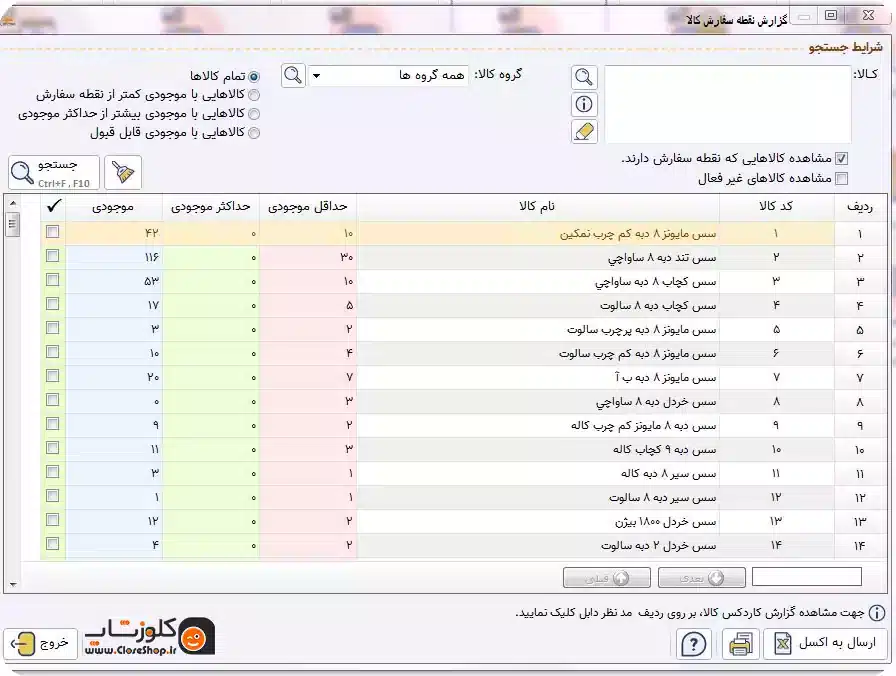Image resolution: width=896 pixels, height=676 pixels.
Task: Click the eraser icon to clear کالا field
Action: pyautogui.click(x=584, y=131)
